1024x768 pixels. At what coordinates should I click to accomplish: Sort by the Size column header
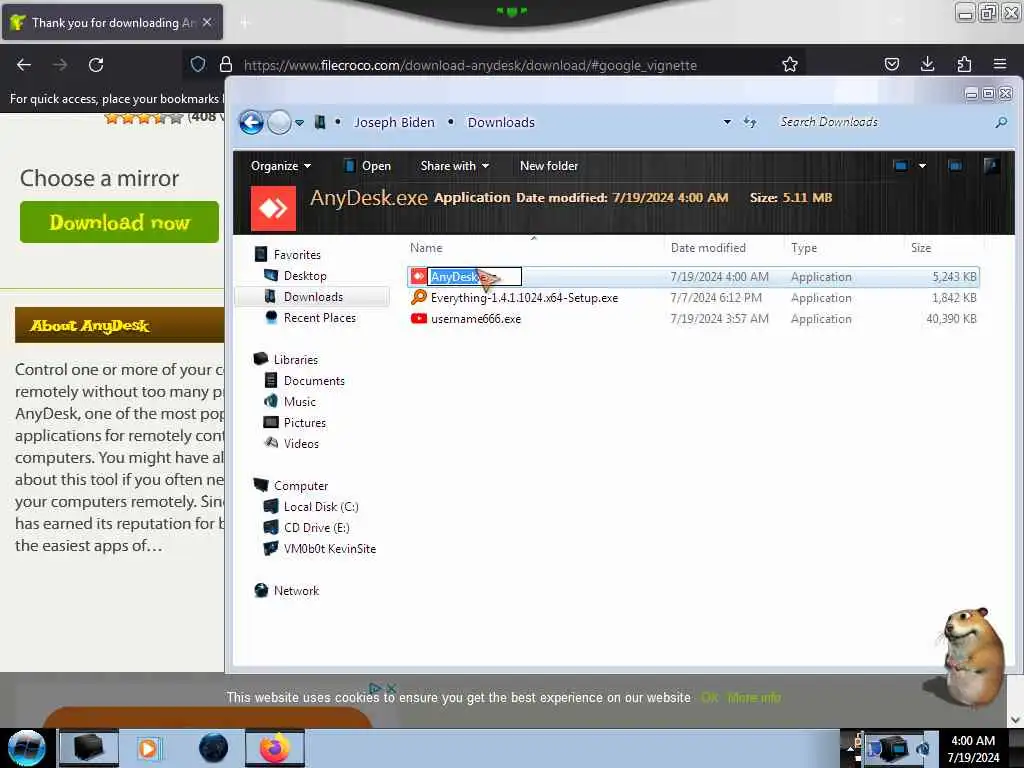pos(921,248)
